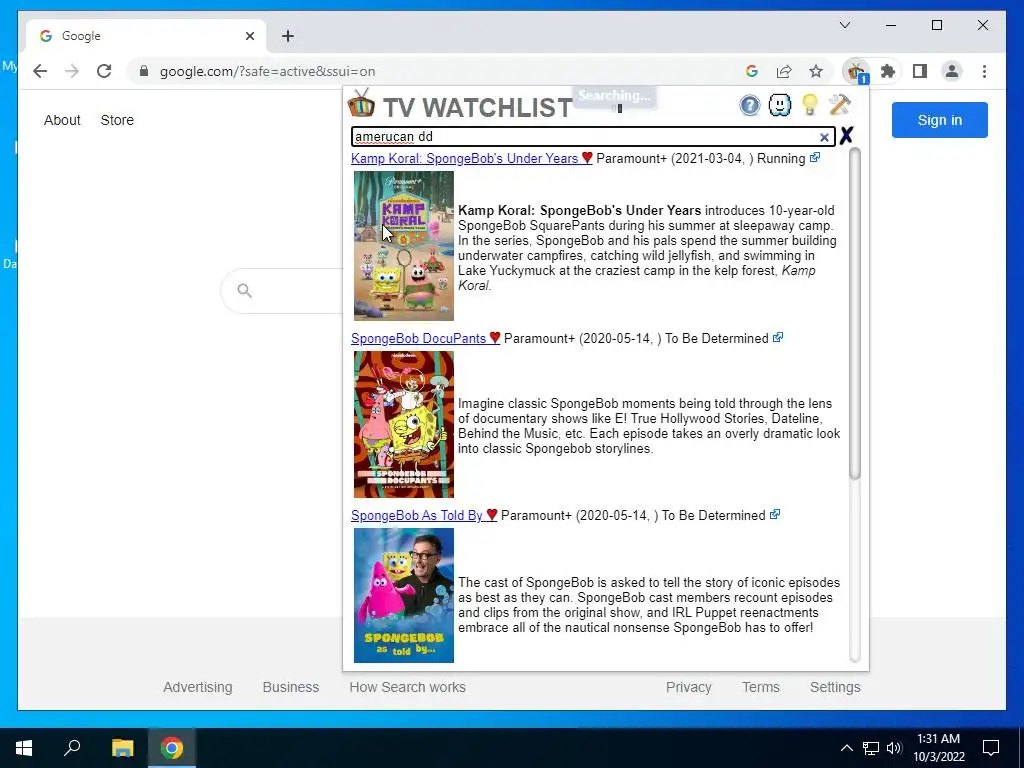The width and height of the screenshot is (1024, 768).
Task: Open the Chrome profile avatar icon
Action: pyautogui.click(x=952, y=71)
